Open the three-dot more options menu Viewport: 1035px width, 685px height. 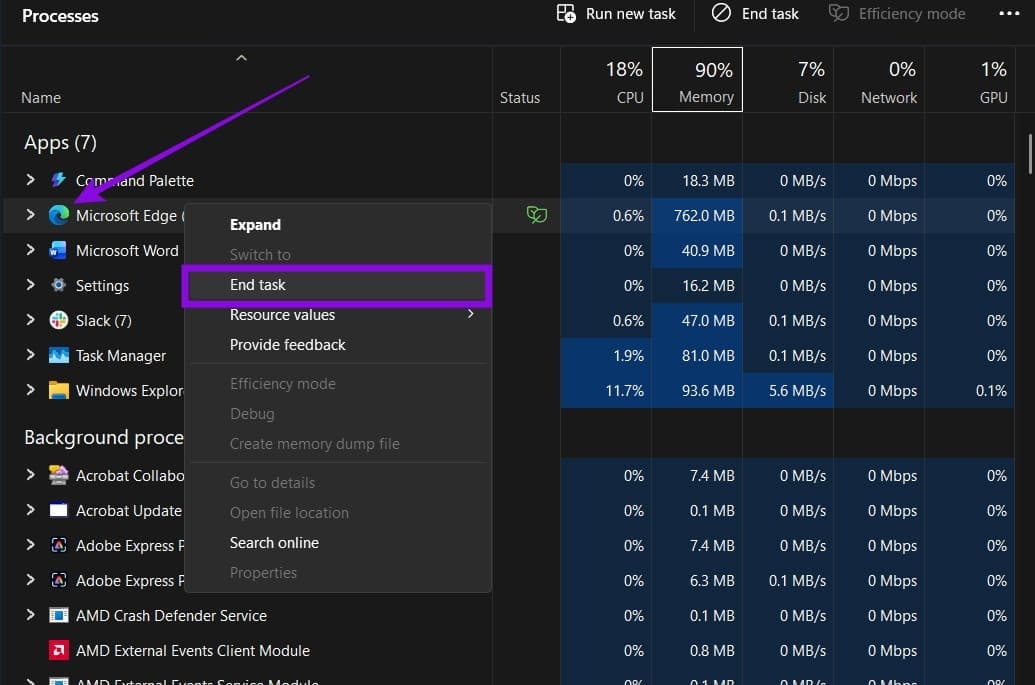pyautogui.click(x=1009, y=13)
